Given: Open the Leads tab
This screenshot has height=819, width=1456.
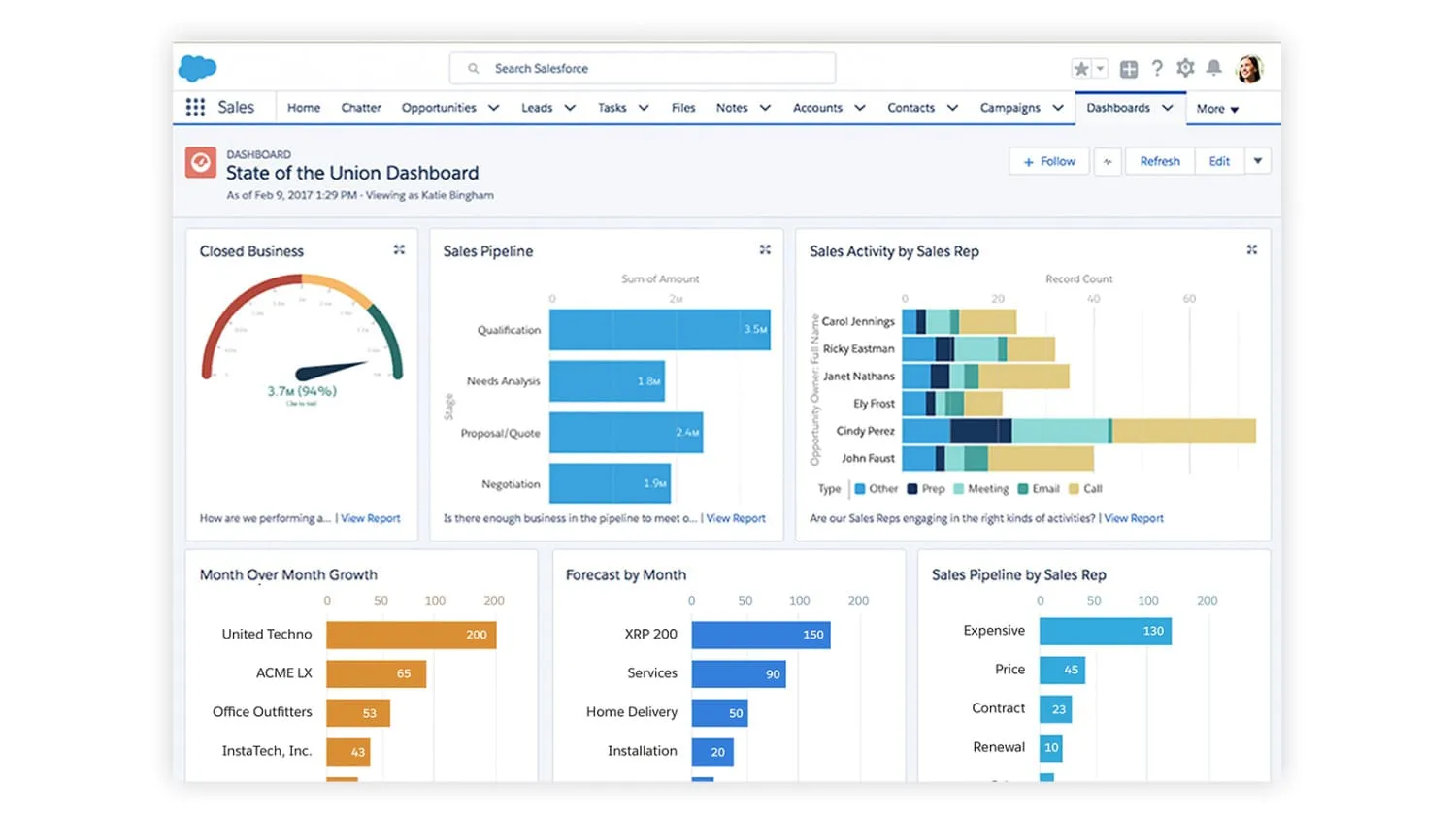Looking at the screenshot, I should pos(537,108).
